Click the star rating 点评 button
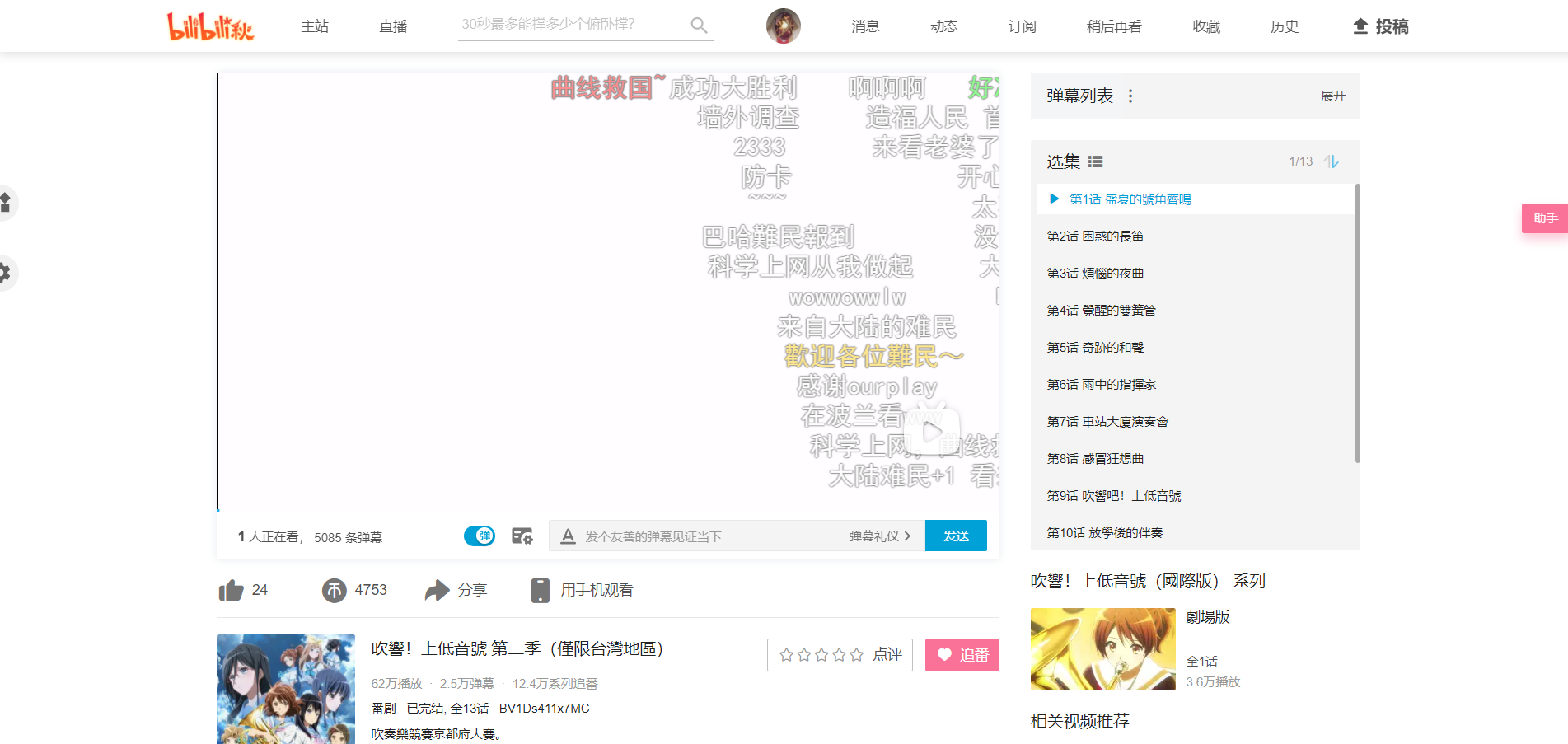The height and width of the screenshot is (744, 1568). [x=840, y=655]
